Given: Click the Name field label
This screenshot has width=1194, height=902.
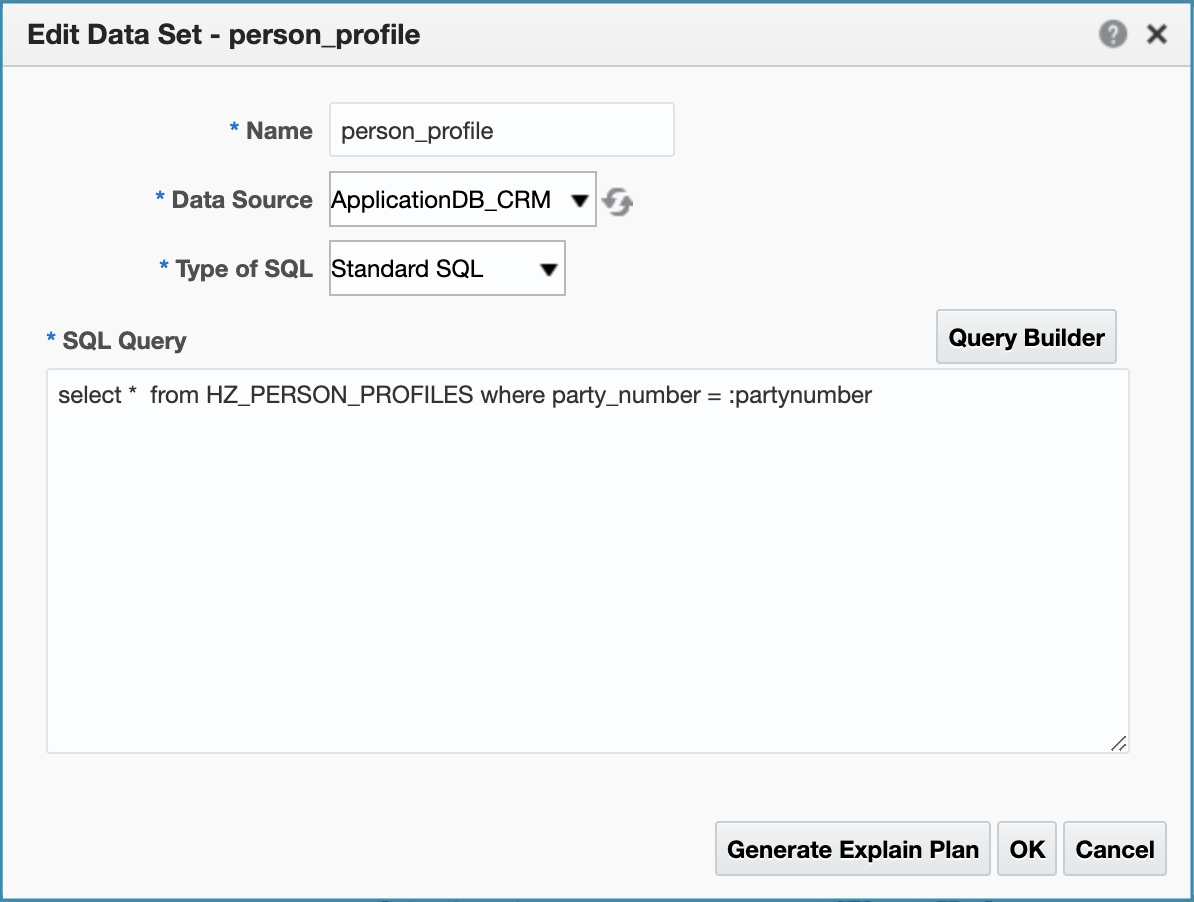Looking at the screenshot, I should pos(279,131).
